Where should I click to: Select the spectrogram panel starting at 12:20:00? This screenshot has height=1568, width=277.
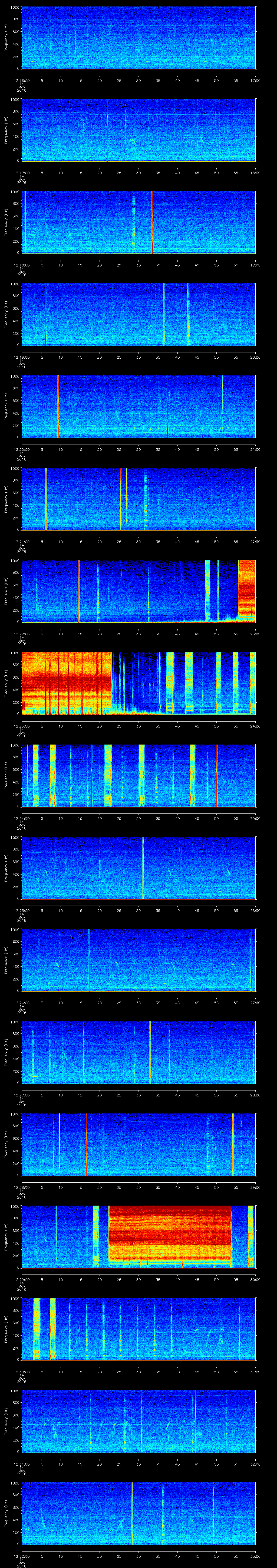(138, 407)
